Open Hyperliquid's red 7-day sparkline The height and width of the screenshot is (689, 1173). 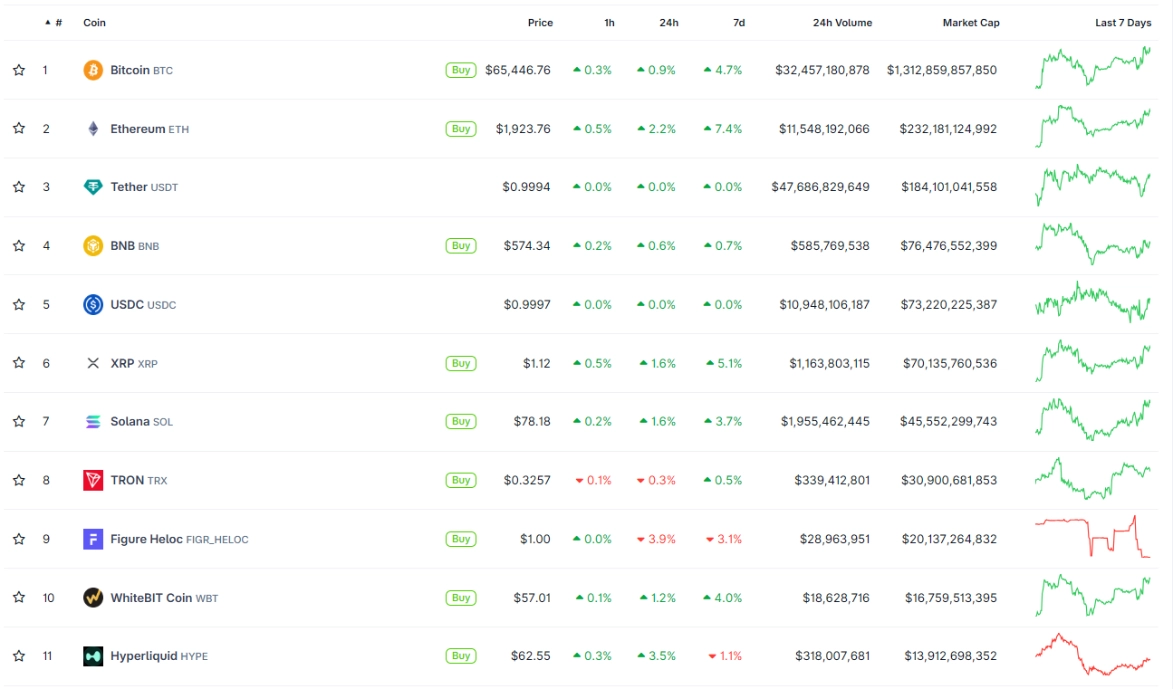click(1093, 655)
